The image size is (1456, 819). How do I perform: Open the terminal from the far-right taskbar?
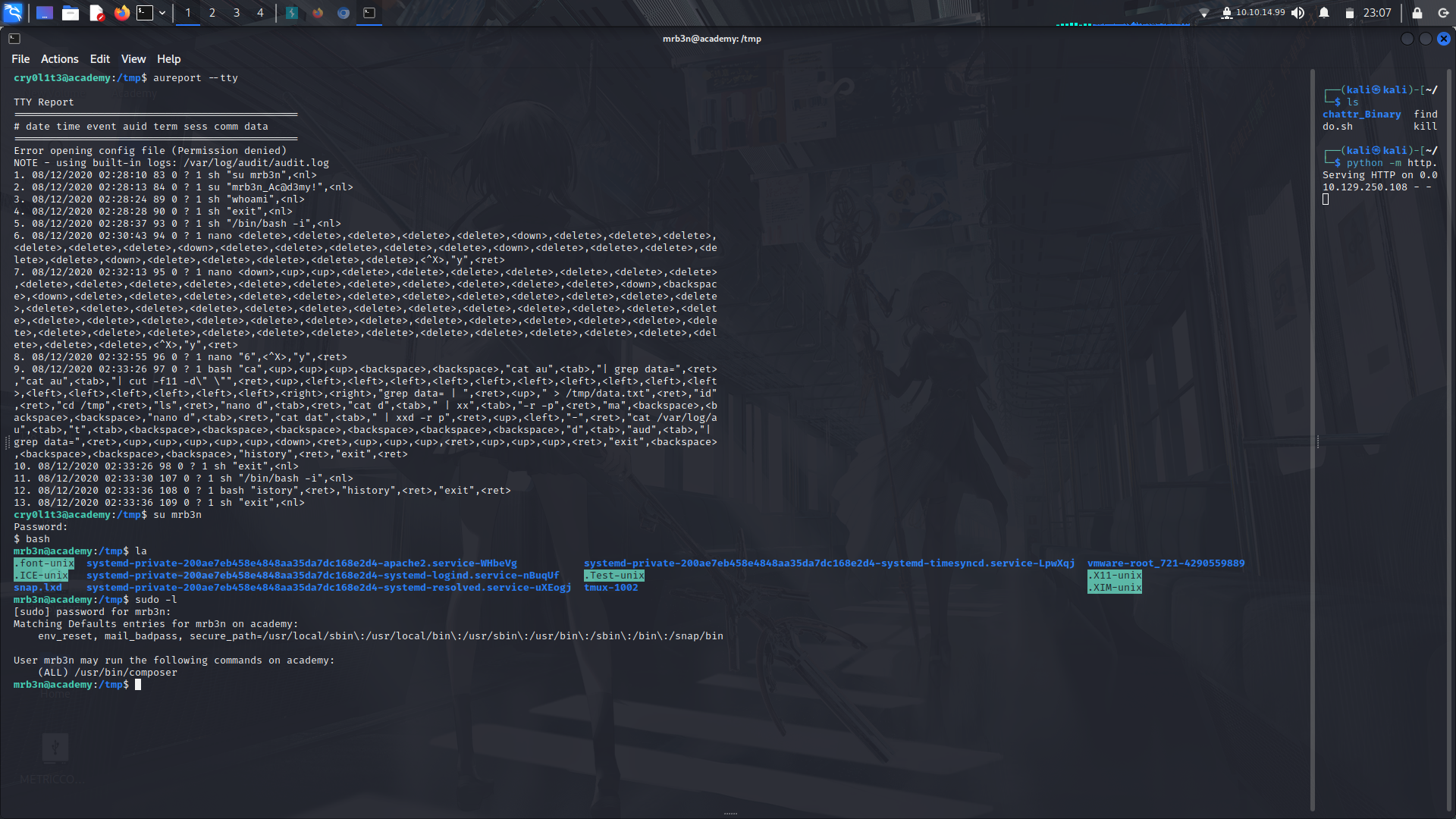pyautogui.click(x=369, y=13)
